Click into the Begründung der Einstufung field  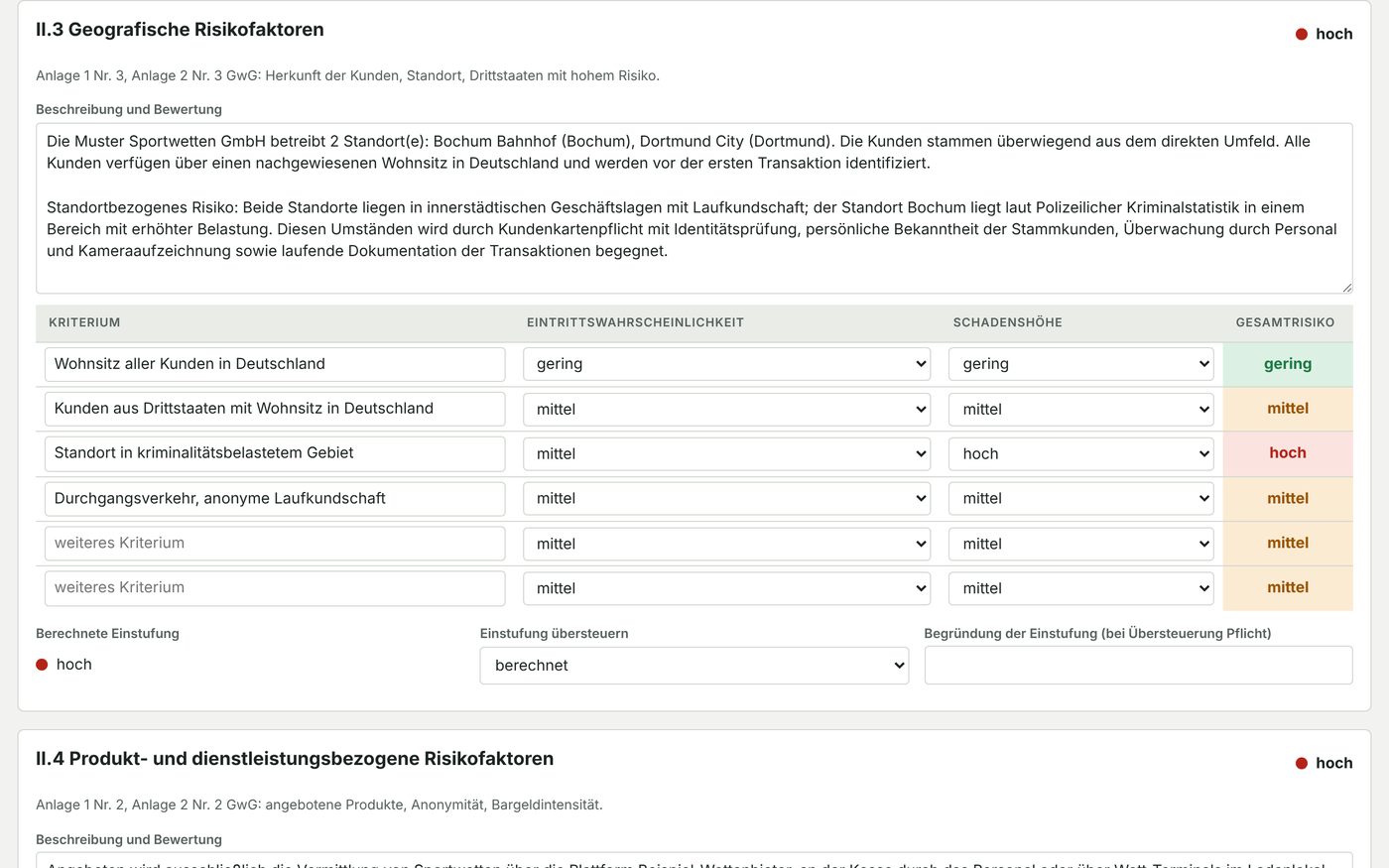coord(1138,666)
